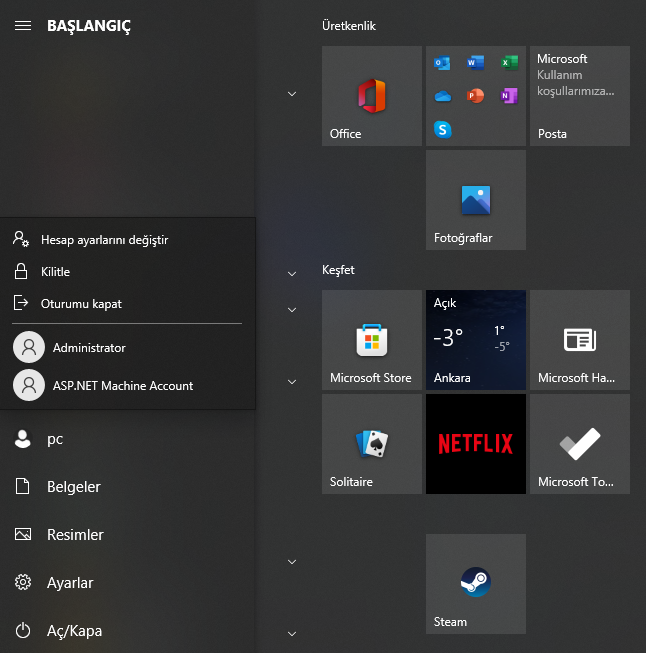Expand the chevron at the bottom near Steam label

(292, 634)
